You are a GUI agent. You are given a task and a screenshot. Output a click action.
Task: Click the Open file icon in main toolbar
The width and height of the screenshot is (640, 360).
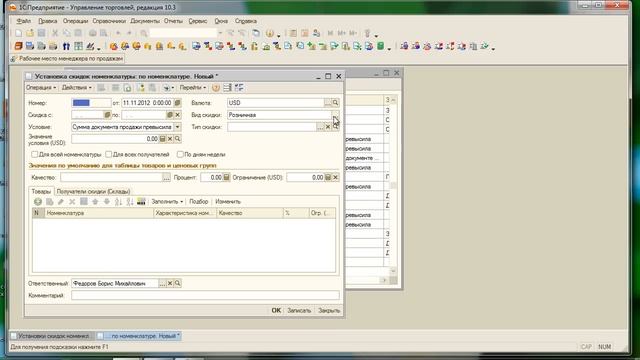[x=30, y=33]
